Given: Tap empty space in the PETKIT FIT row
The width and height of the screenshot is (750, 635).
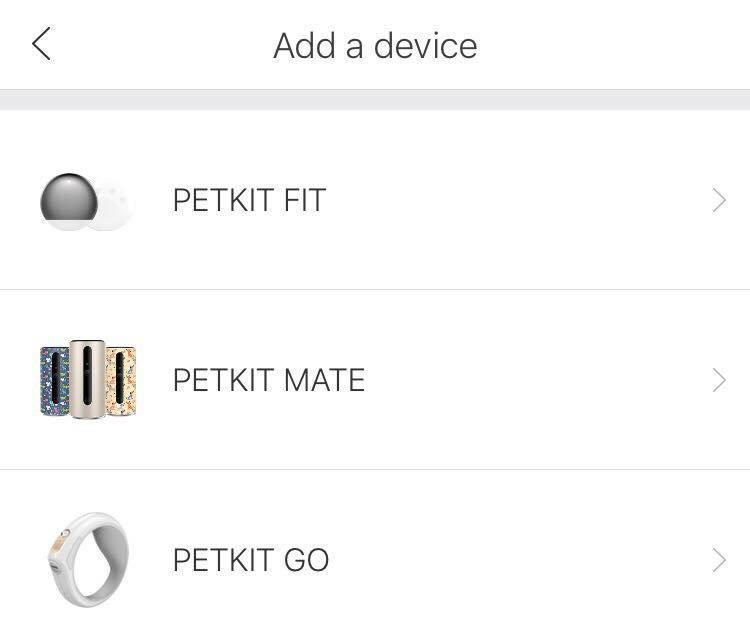Looking at the screenshot, I should (x=519, y=200).
